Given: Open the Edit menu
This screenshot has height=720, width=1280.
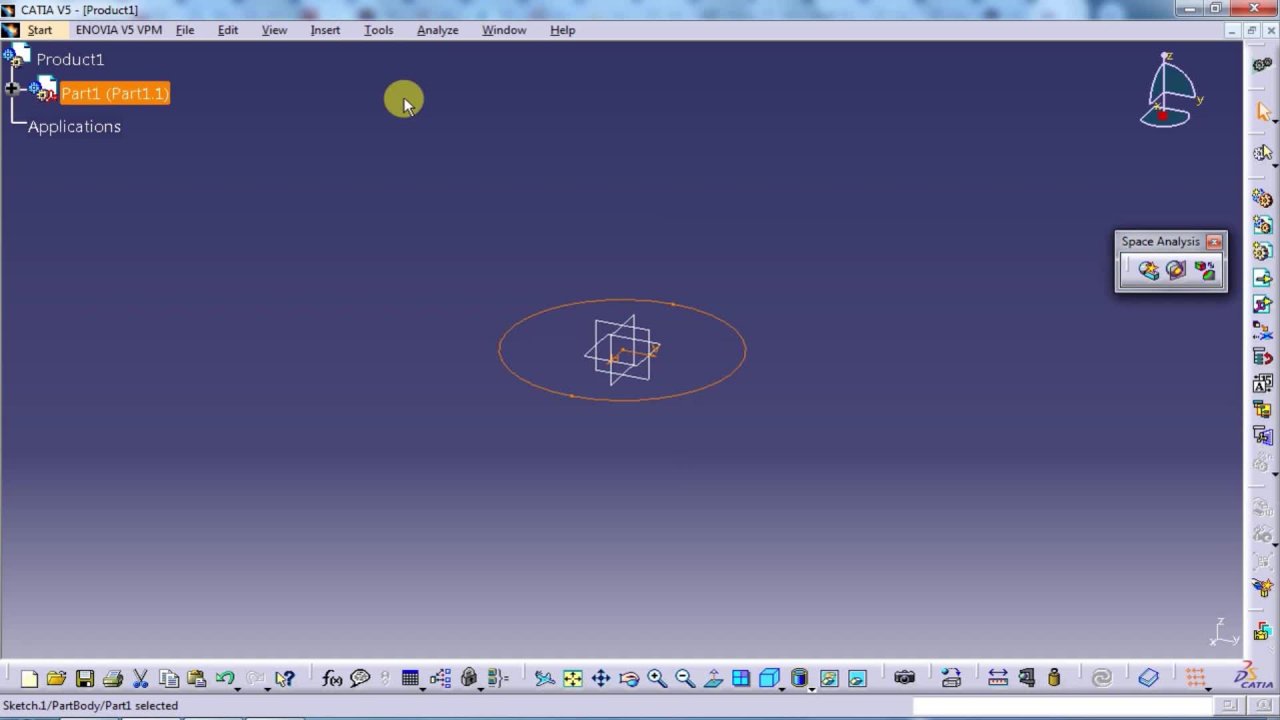Looking at the screenshot, I should (228, 30).
